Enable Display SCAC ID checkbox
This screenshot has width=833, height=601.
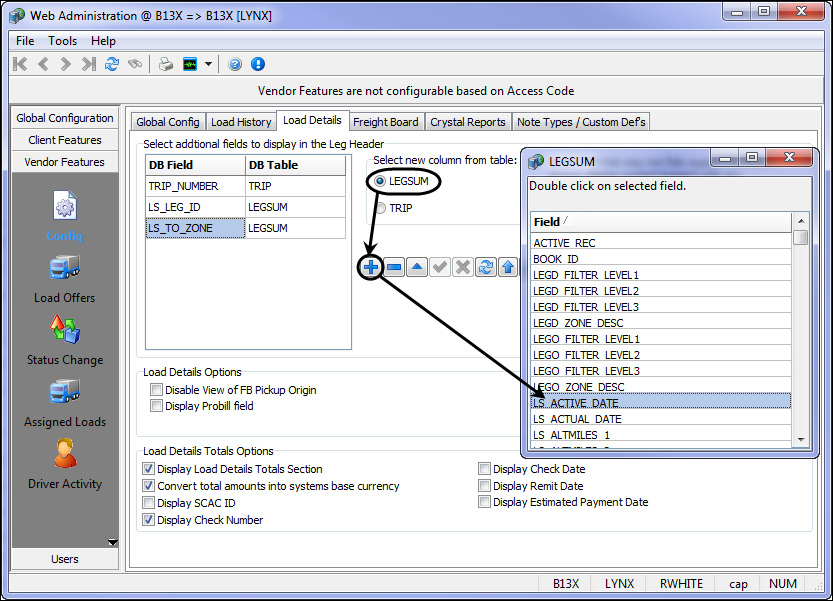pyautogui.click(x=149, y=503)
